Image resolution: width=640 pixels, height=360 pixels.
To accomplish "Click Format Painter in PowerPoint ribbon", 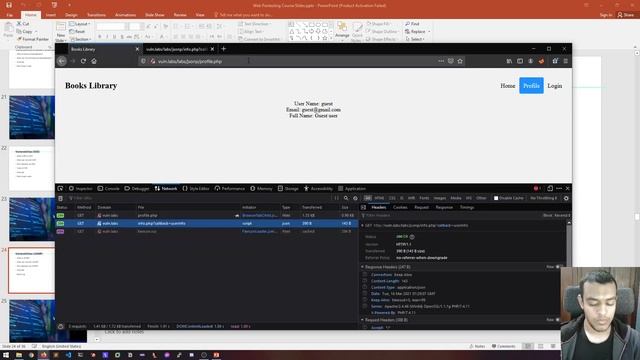I will tap(33, 39).
